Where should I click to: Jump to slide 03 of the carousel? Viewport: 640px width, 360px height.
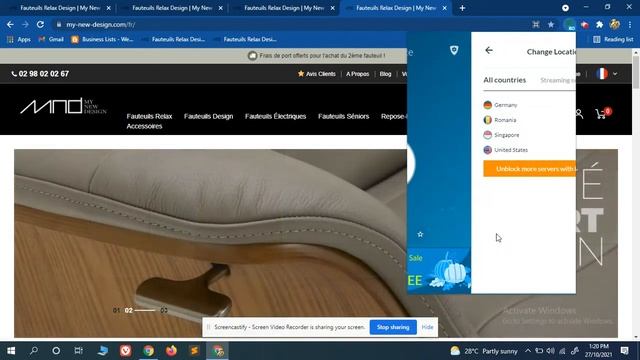click(164, 311)
